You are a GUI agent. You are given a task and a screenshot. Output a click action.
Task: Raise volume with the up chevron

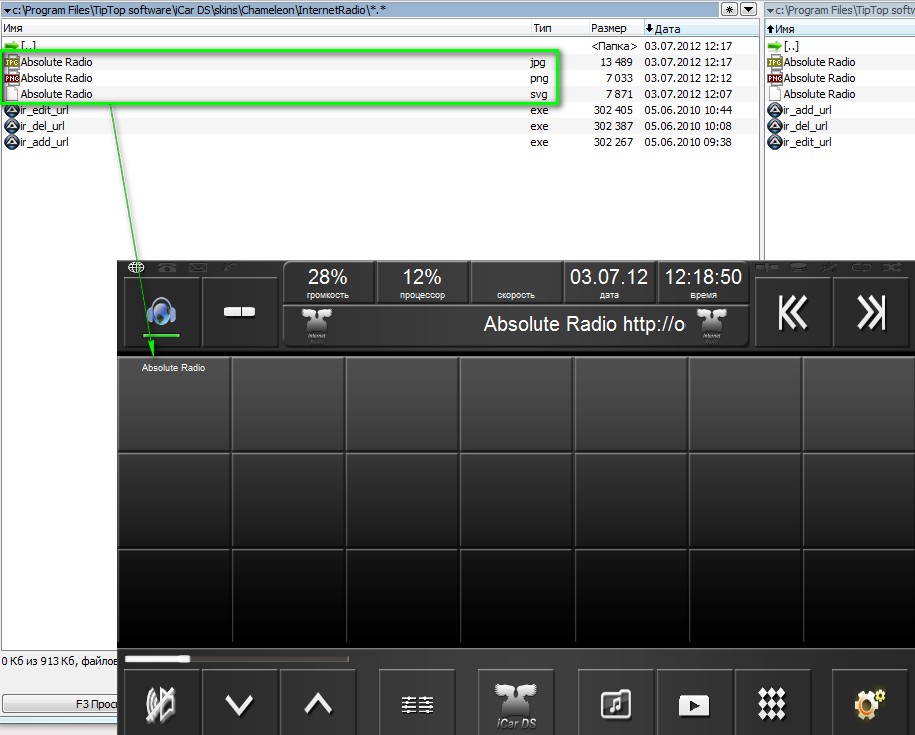(x=317, y=704)
